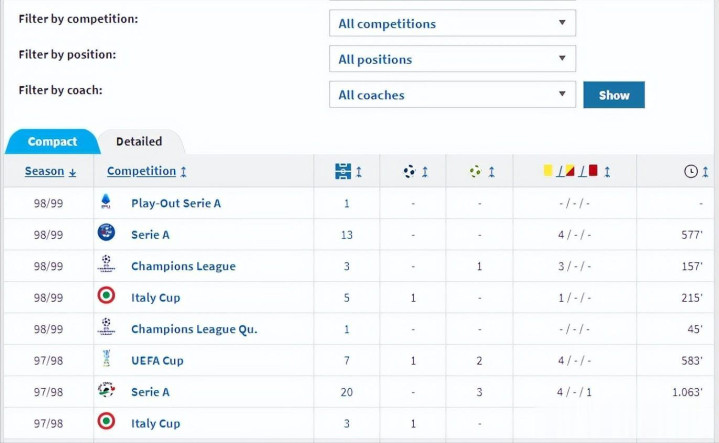
Task: Switch to the Detailed tab
Action: (x=139, y=142)
